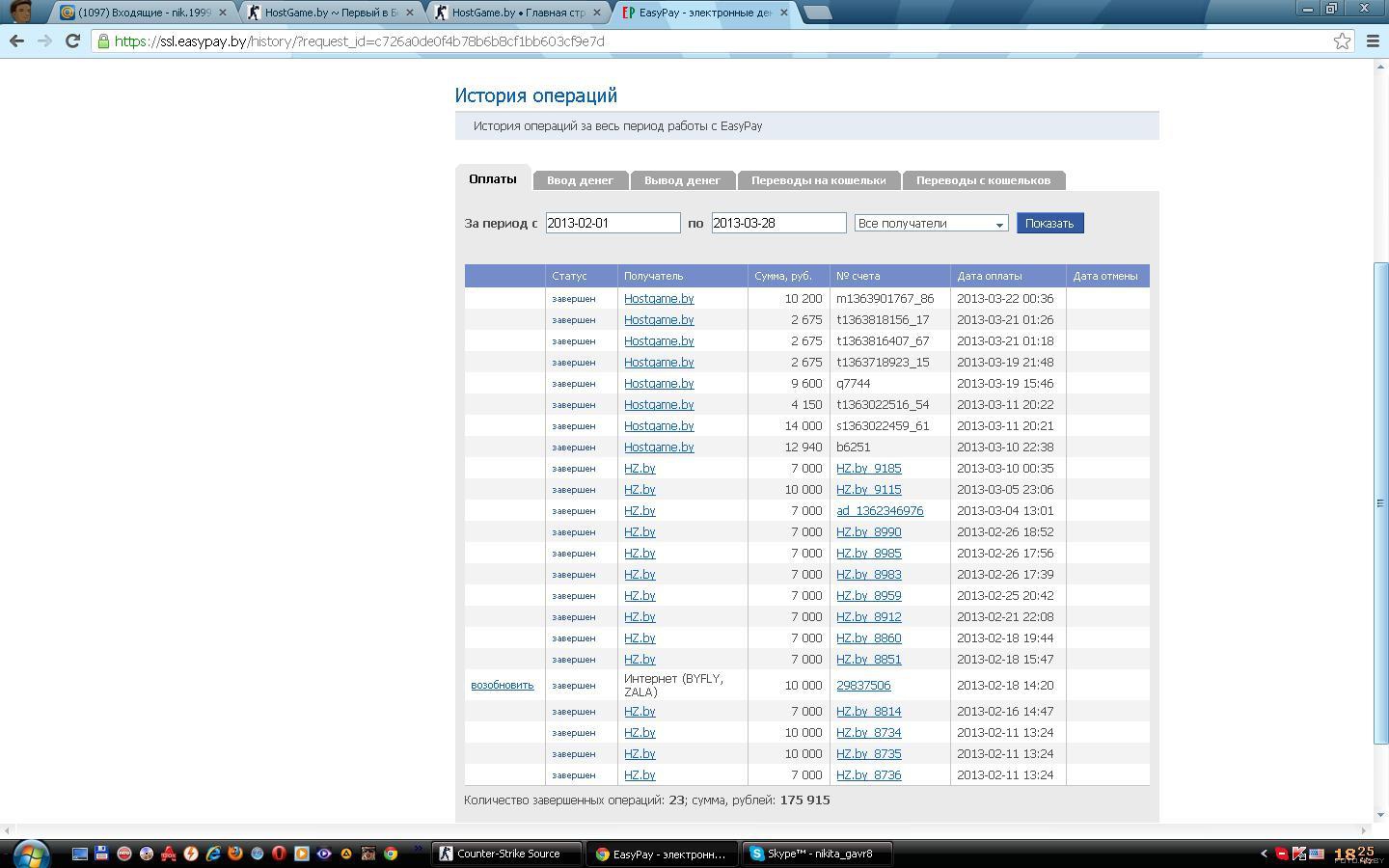Open invoice link ad_1362346976

click(880, 510)
